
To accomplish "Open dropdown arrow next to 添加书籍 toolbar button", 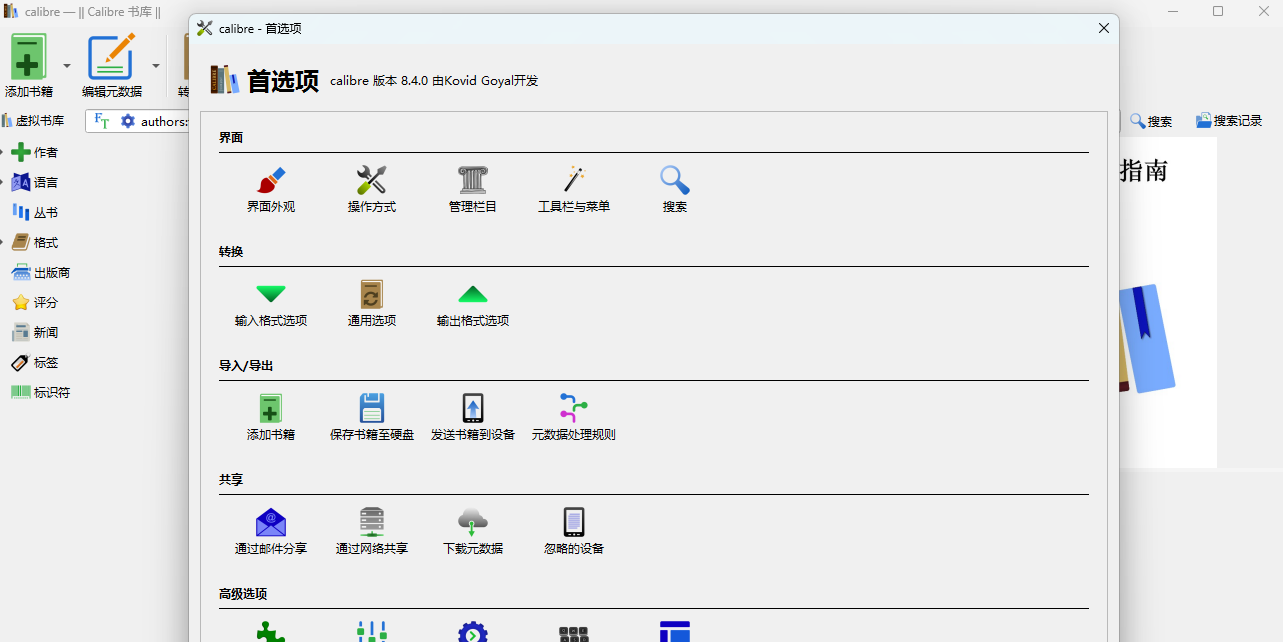I will (67, 66).
